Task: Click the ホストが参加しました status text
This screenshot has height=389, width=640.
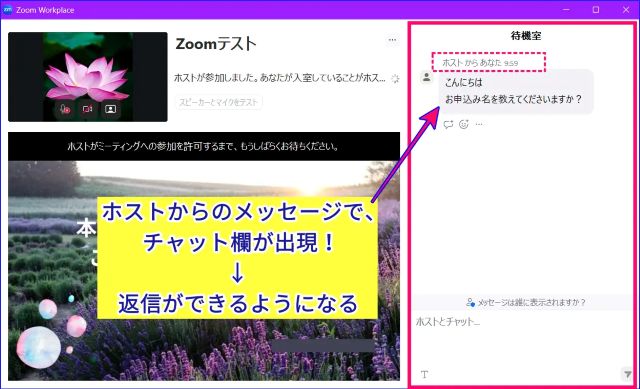Action: [280, 78]
